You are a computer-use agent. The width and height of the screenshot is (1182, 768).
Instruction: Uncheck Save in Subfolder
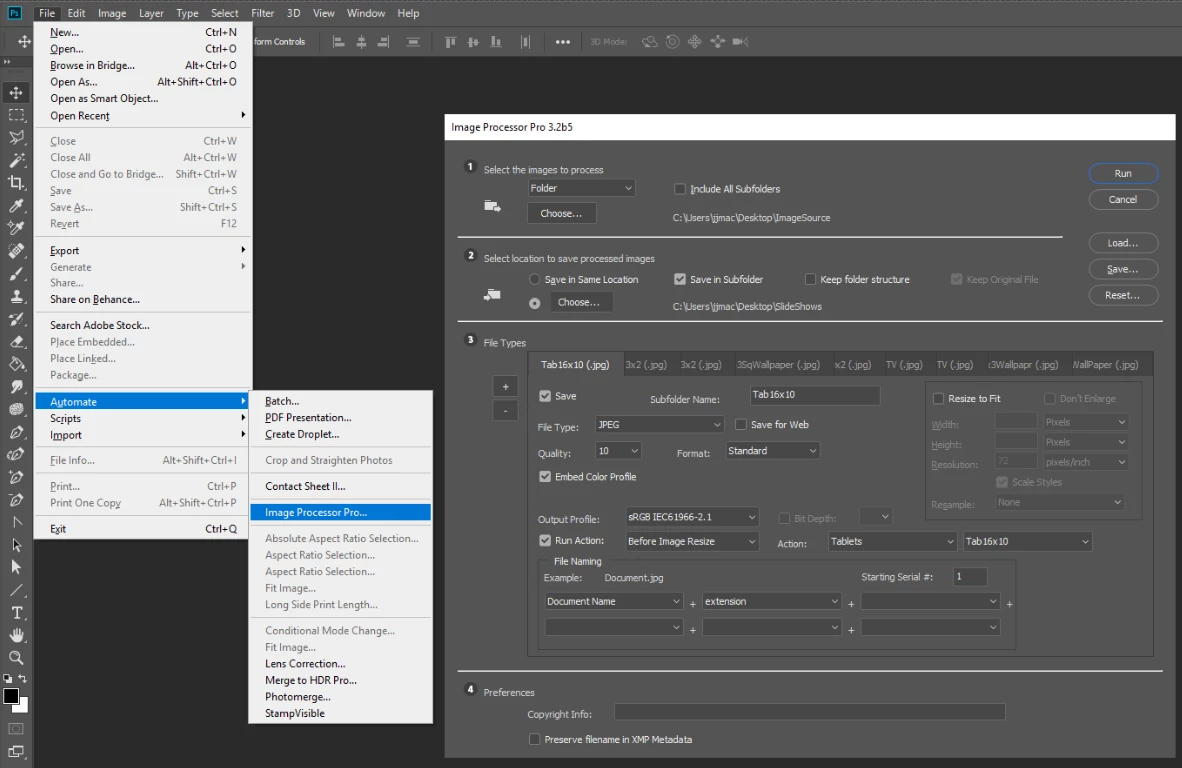click(x=680, y=280)
